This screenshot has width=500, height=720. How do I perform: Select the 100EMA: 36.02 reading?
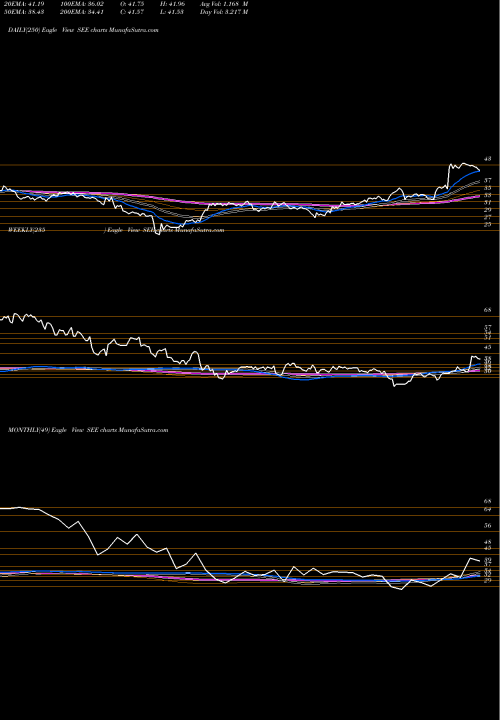click(x=84, y=4)
